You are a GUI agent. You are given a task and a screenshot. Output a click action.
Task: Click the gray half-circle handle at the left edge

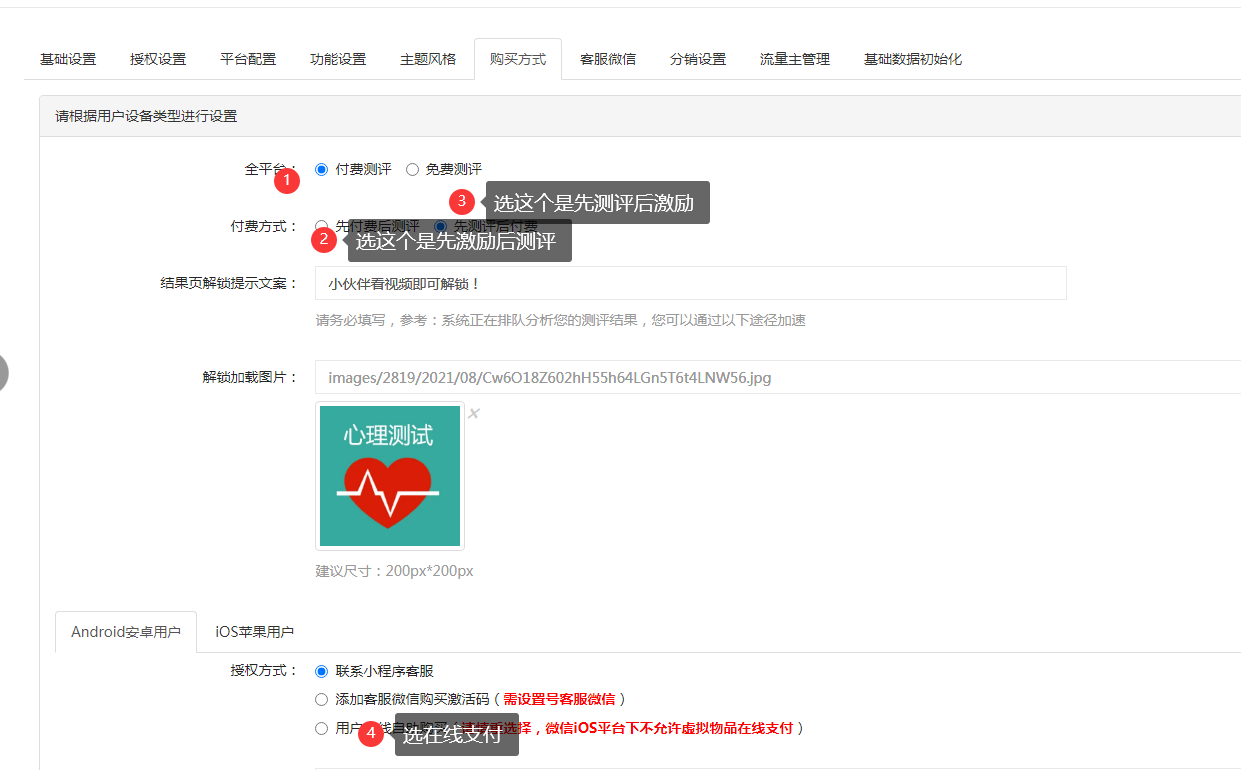(3, 372)
